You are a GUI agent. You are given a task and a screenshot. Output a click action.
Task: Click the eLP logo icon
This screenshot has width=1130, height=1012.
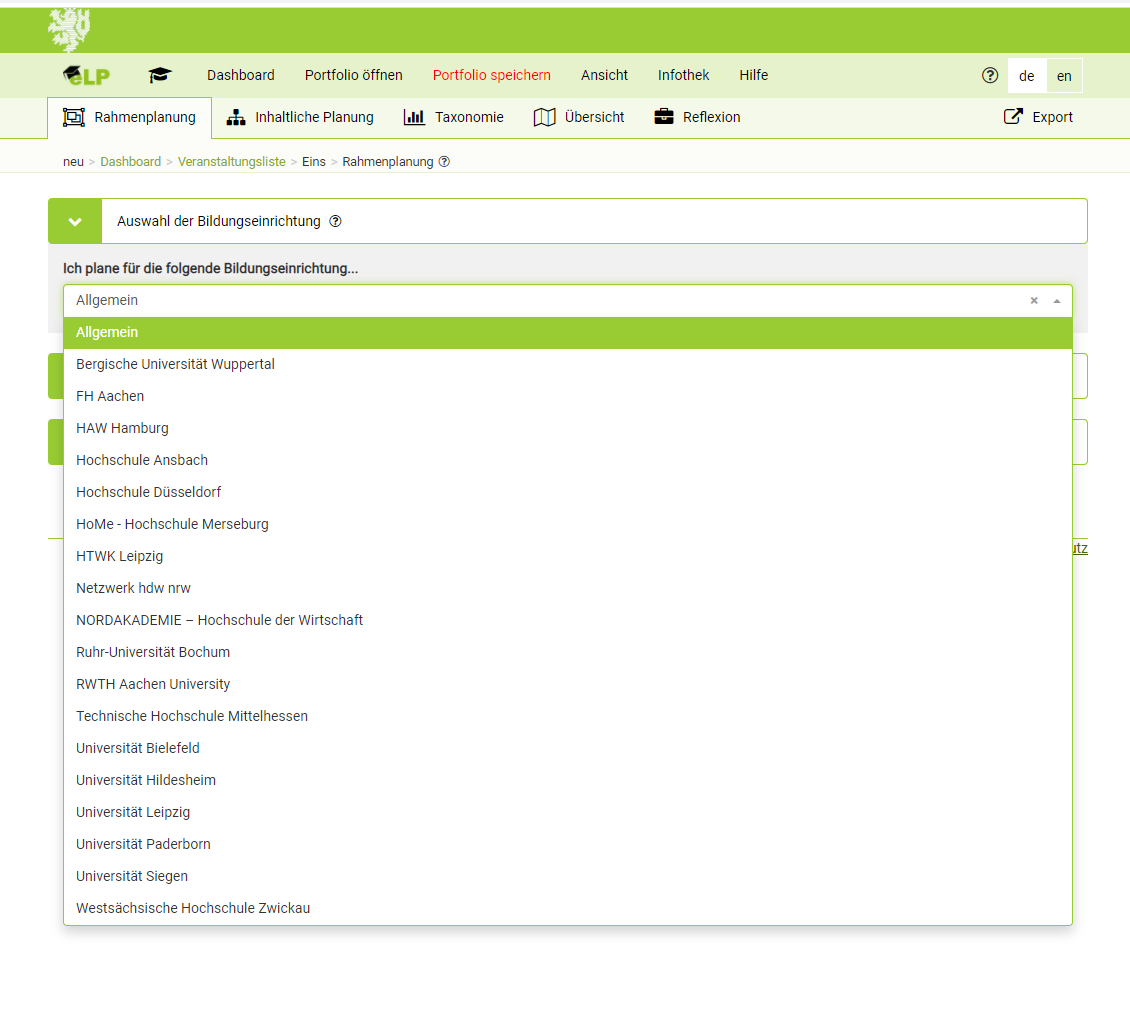pos(86,75)
